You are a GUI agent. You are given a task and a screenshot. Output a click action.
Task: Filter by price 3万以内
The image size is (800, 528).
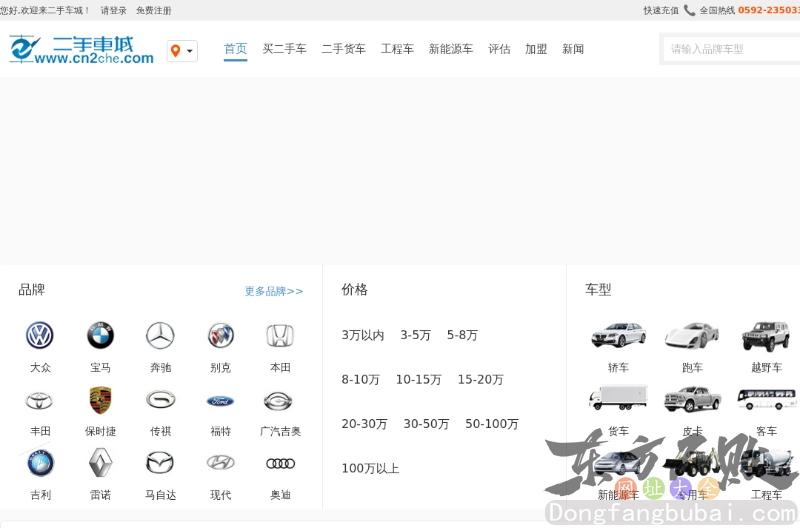pyautogui.click(x=363, y=335)
